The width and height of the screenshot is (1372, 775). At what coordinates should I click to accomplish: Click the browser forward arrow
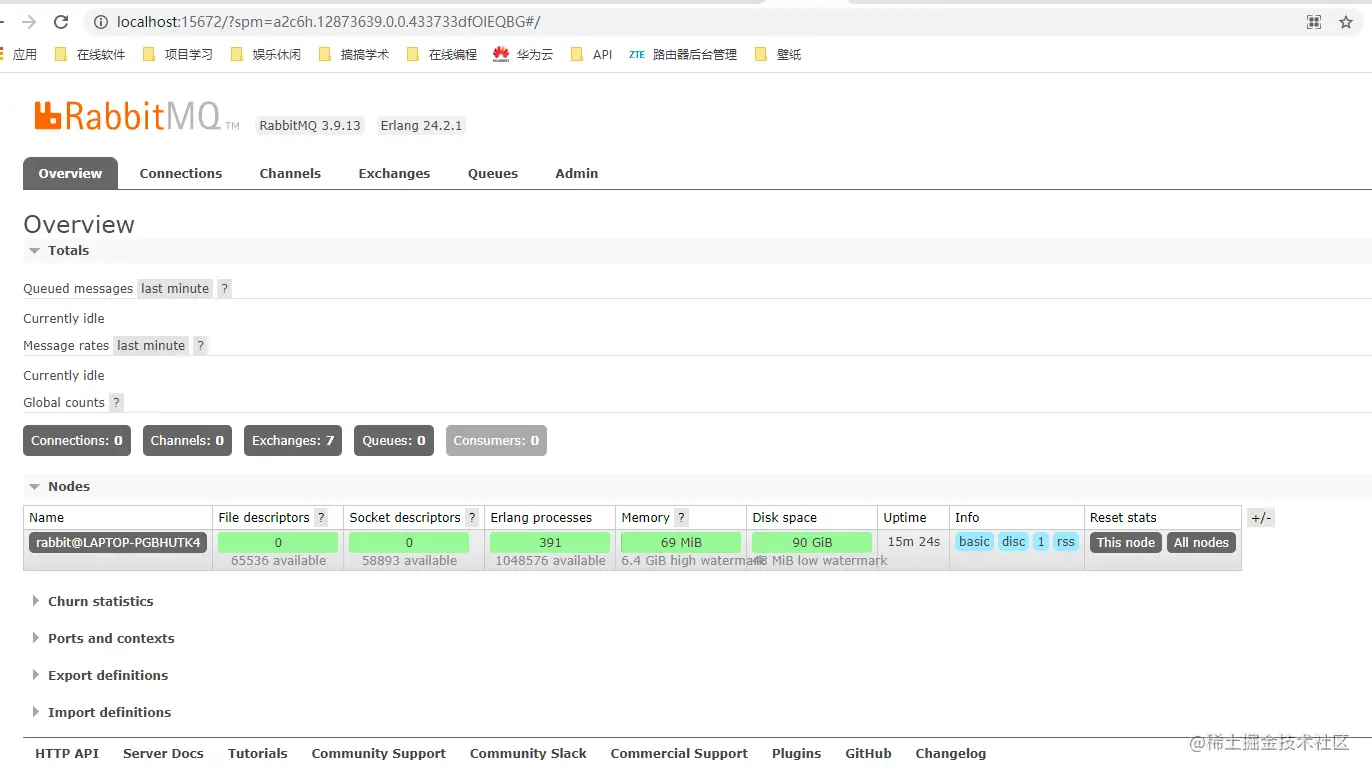[x=29, y=22]
